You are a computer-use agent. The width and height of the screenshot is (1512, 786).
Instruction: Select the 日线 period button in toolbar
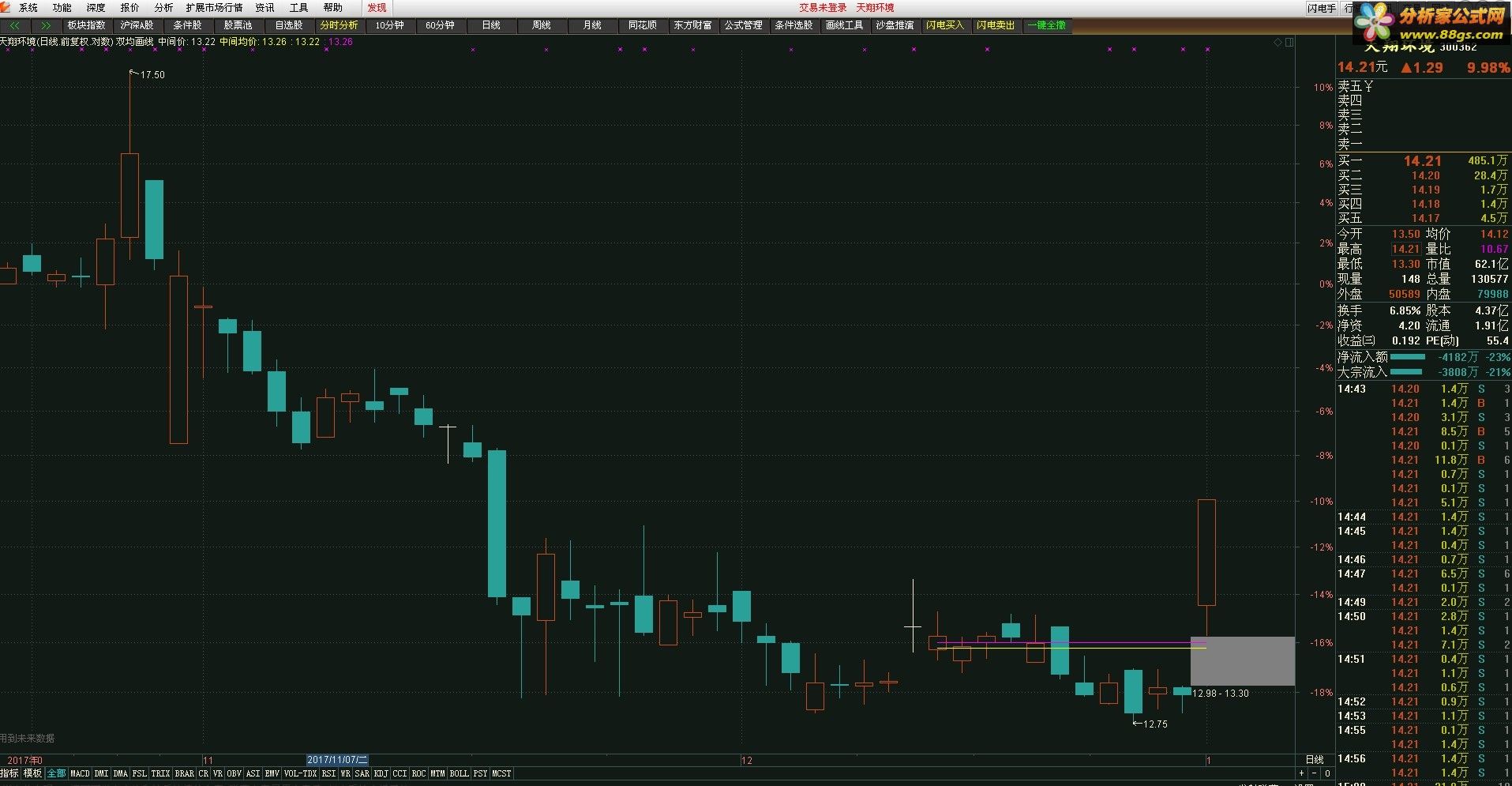(x=490, y=25)
